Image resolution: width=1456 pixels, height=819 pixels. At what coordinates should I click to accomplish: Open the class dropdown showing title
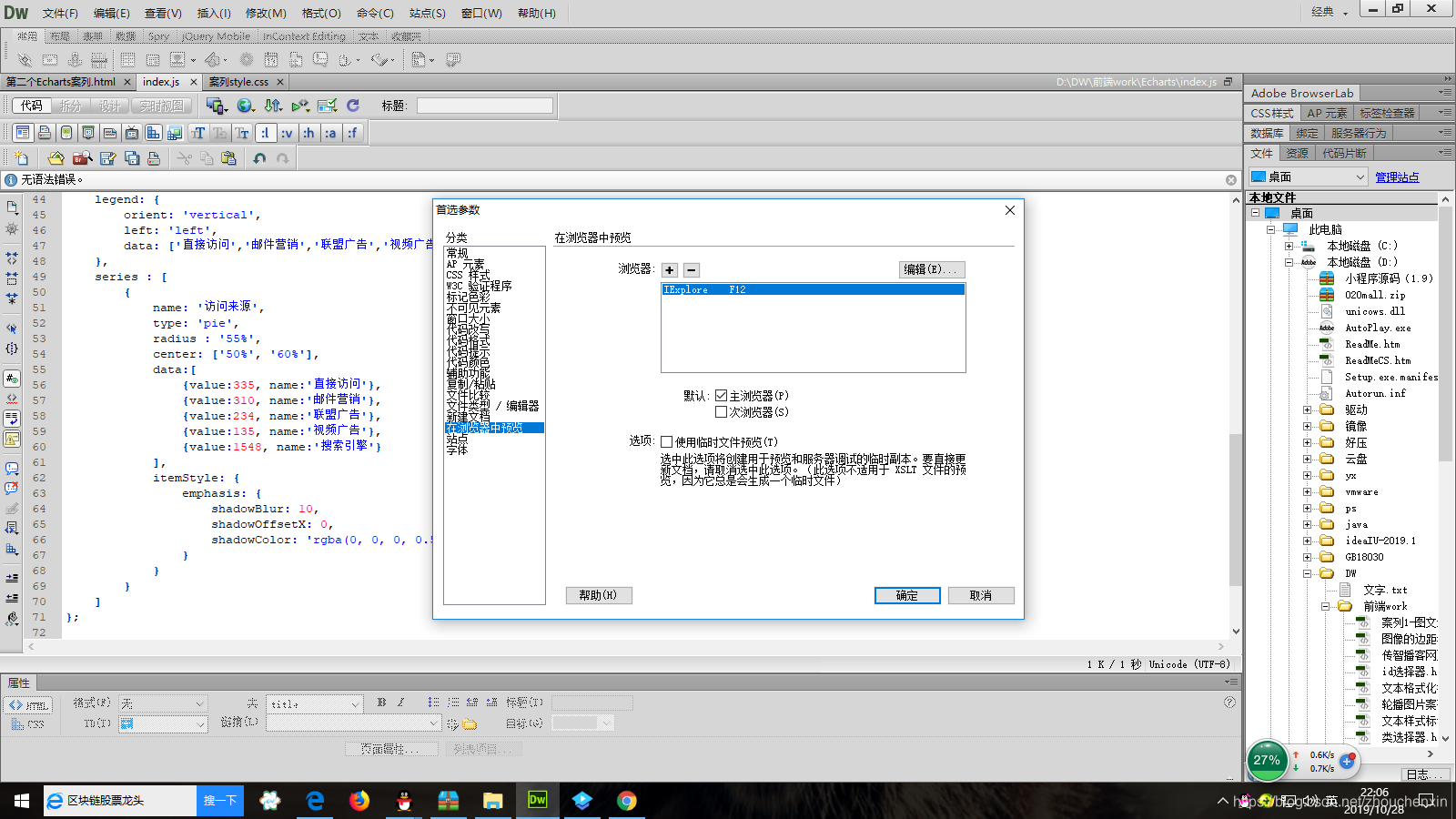point(315,703)
